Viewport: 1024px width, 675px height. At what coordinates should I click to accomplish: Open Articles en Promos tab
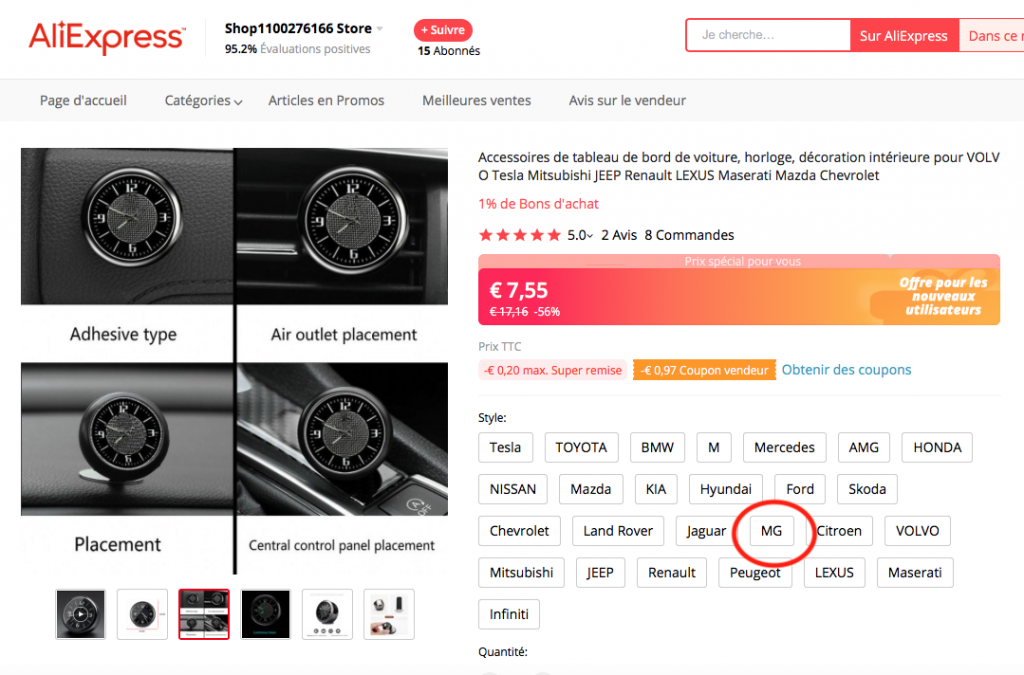pyautogui.click(x=326, y=101)
